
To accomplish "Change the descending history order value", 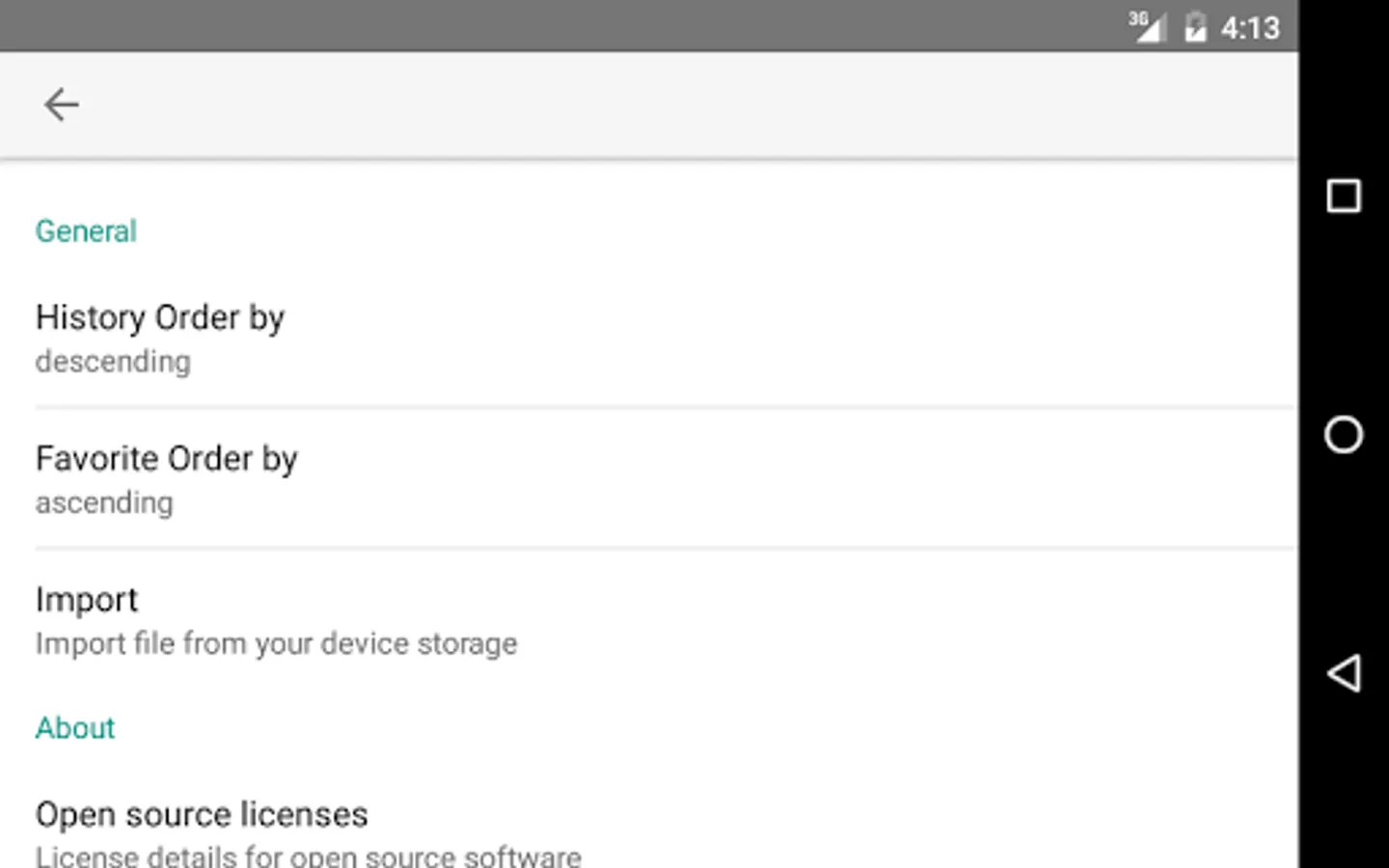I will click(113, 362).
